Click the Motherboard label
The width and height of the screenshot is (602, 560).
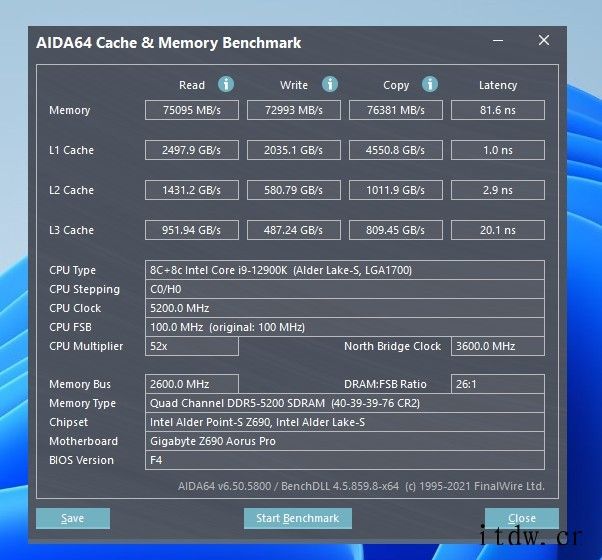(83, 441)
